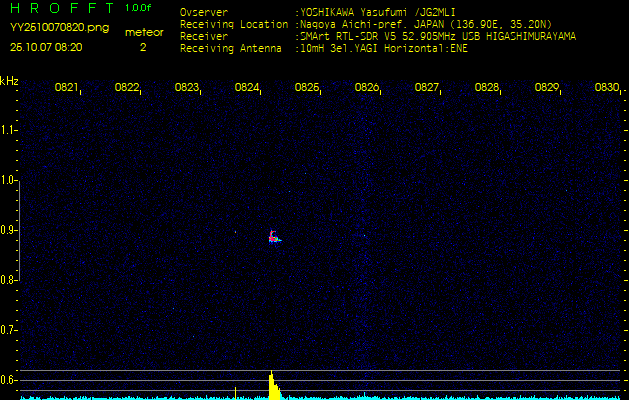Click the HROFFT title text
The image size is (629, 400).
pos(61,9)
